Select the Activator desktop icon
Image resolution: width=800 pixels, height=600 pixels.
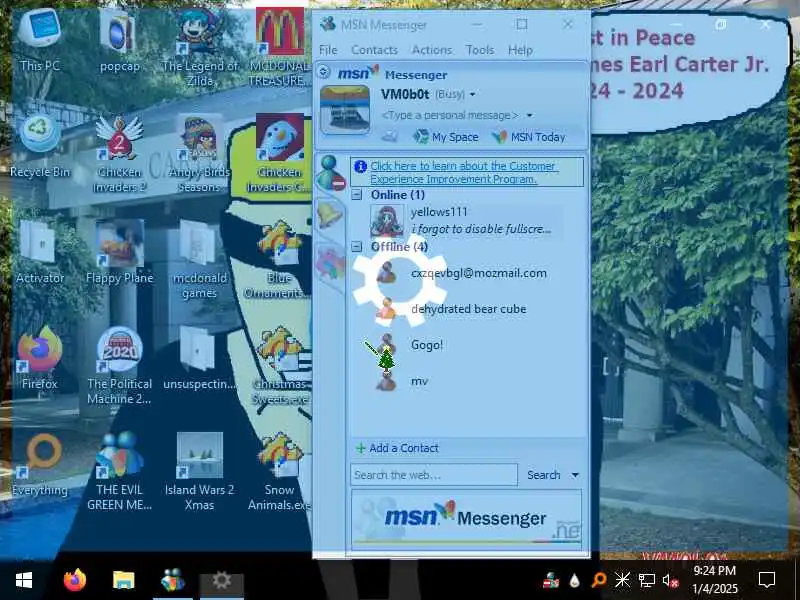(x=40, y=253)
